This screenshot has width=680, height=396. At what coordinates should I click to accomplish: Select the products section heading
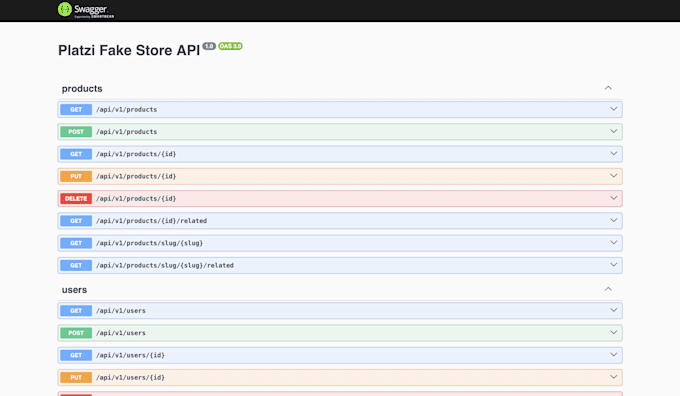(82, 88)
